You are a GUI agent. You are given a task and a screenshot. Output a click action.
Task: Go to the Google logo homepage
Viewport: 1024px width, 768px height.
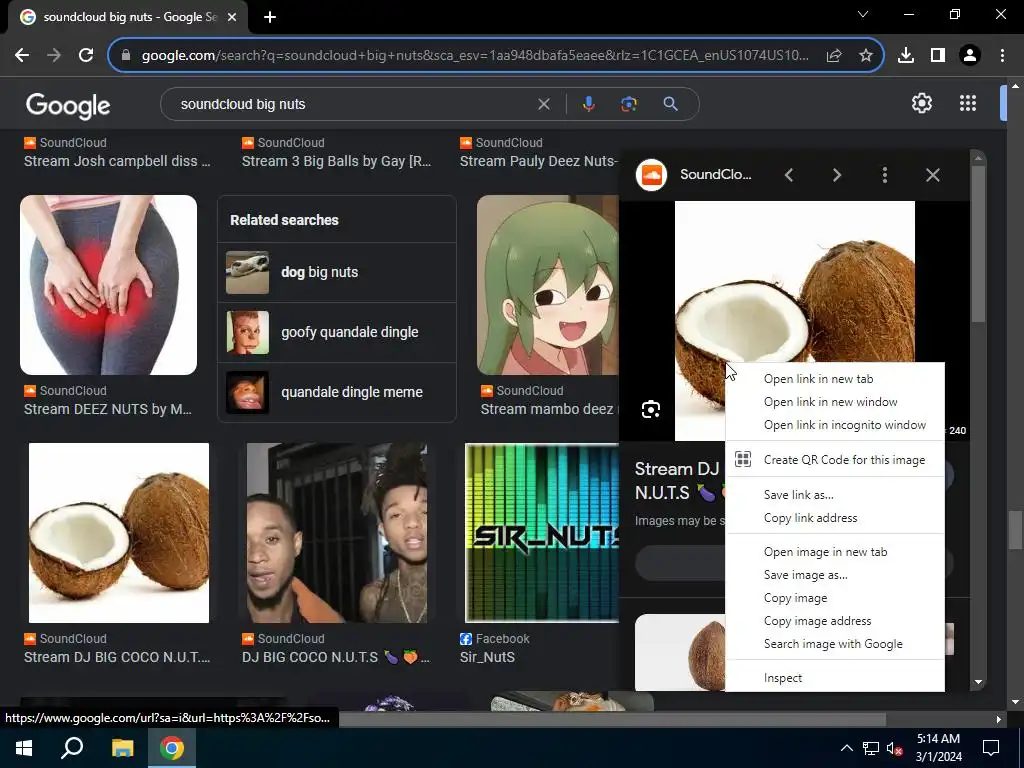point(68,105)
